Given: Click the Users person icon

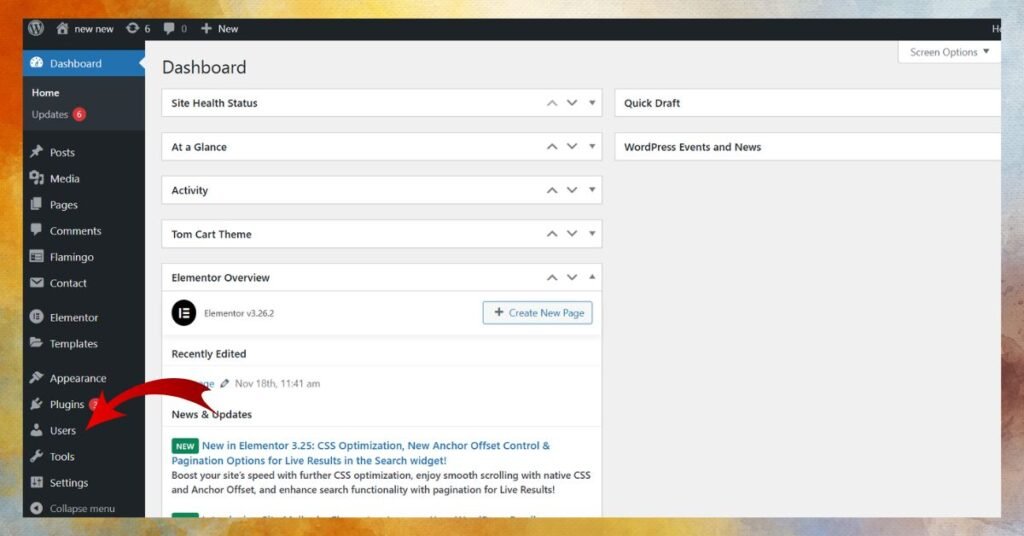Looking at the screenshot, I should 37,430.
